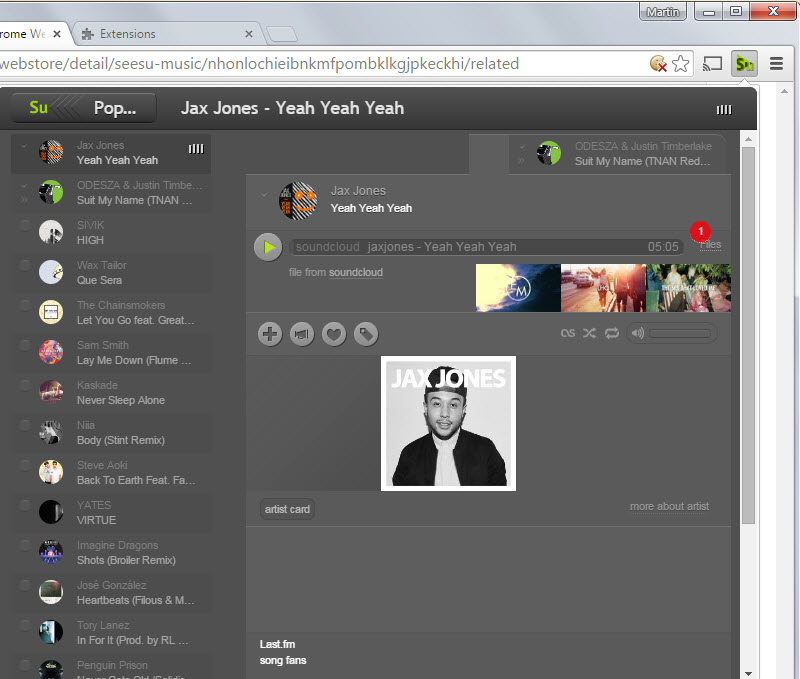Image resolution: width=800 pixels, height=679 pixels.
Task: Open the Files link with badge
Action: (x=710, y=244)
